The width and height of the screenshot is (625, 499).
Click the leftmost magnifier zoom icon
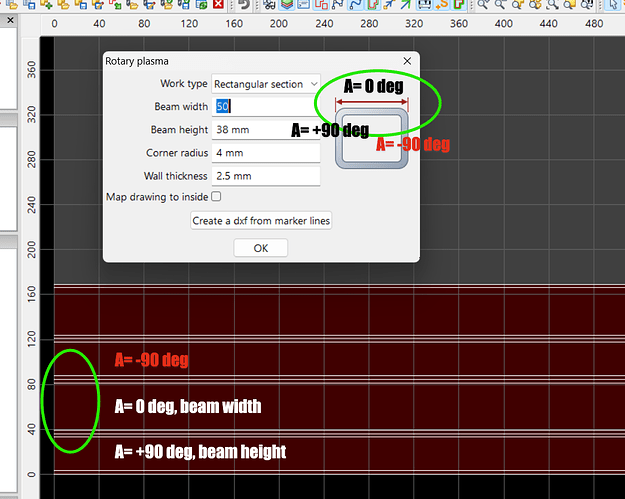[x=484, y=5]
